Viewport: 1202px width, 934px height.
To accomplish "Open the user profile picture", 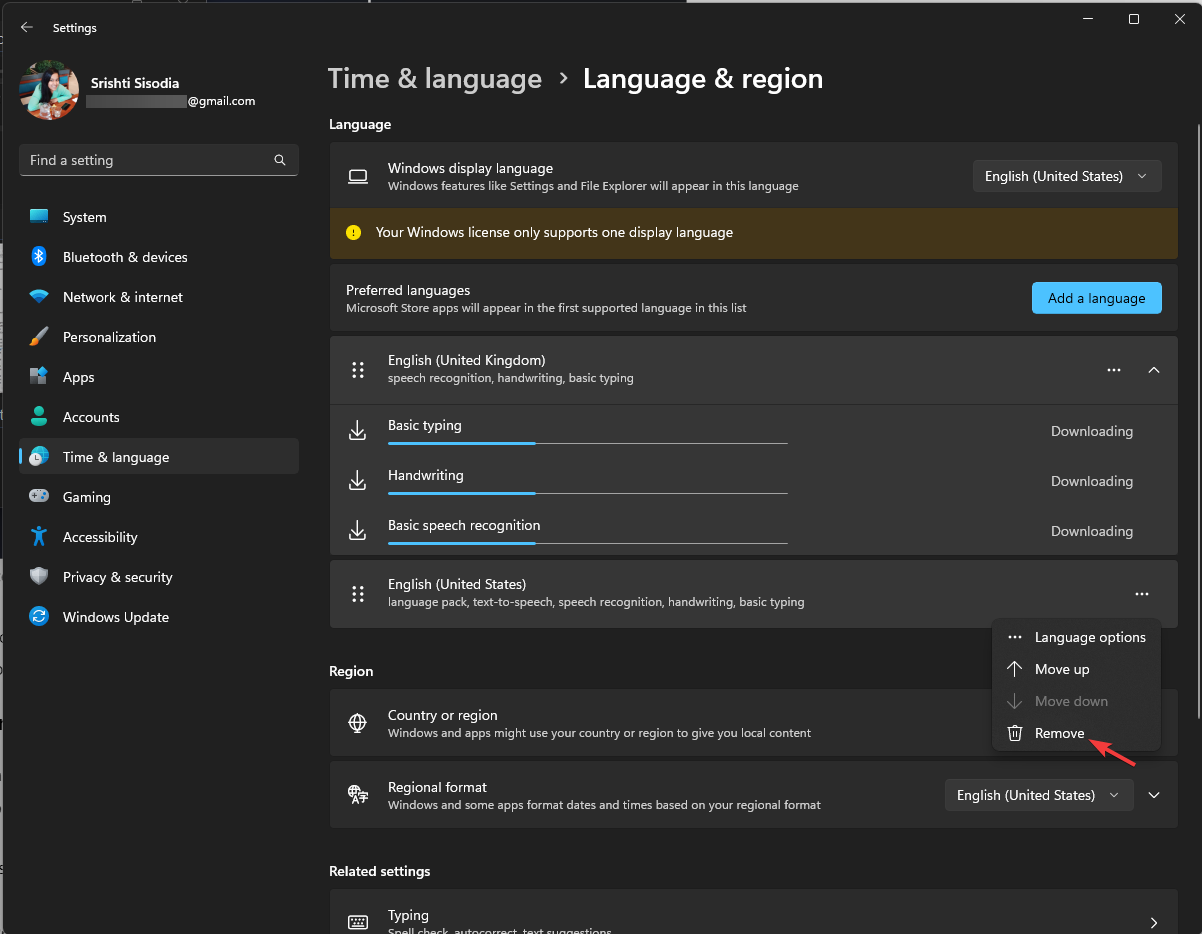I will coord(49,91).
